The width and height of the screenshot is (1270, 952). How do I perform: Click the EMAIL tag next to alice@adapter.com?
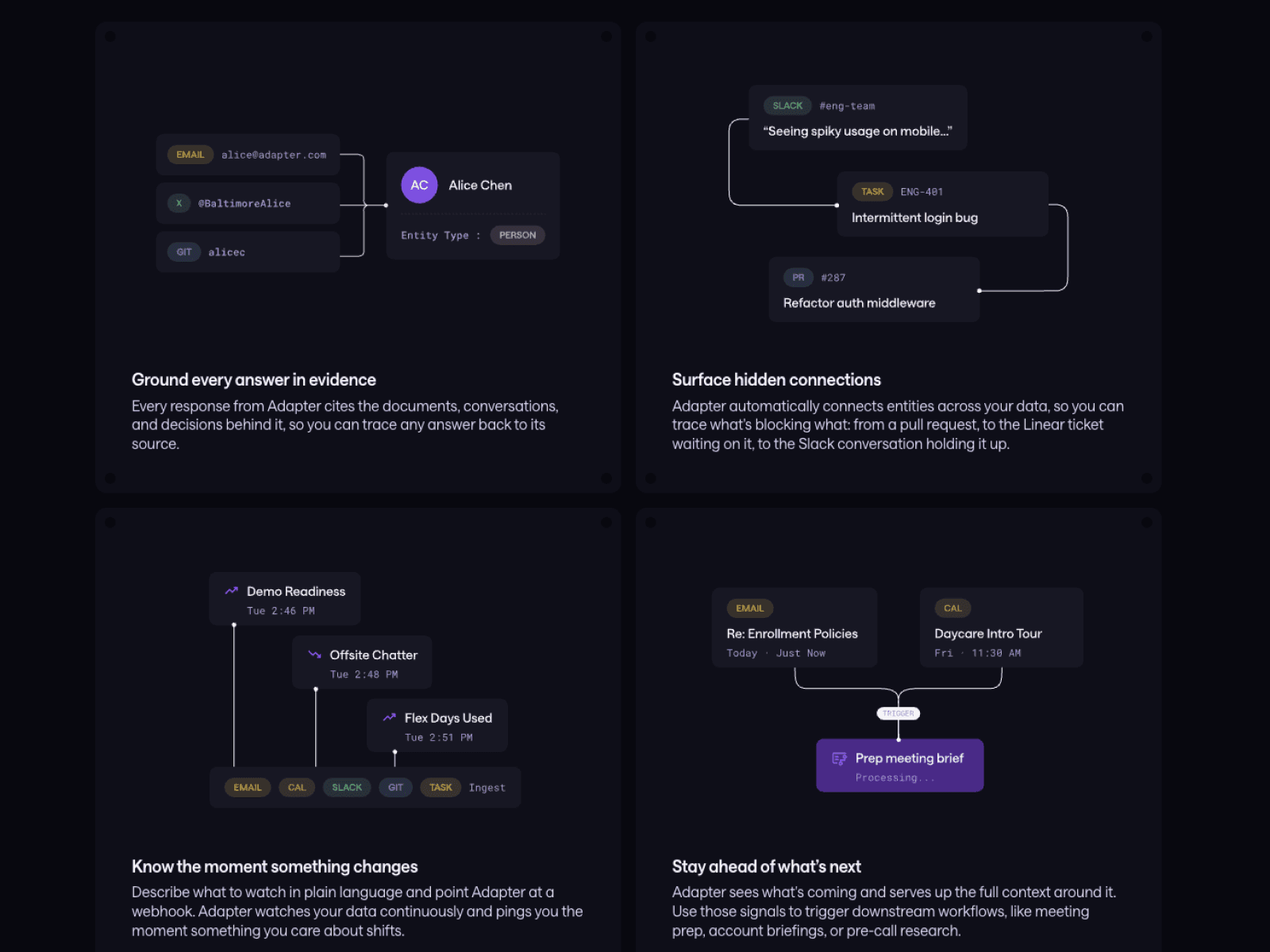(190, 155)
